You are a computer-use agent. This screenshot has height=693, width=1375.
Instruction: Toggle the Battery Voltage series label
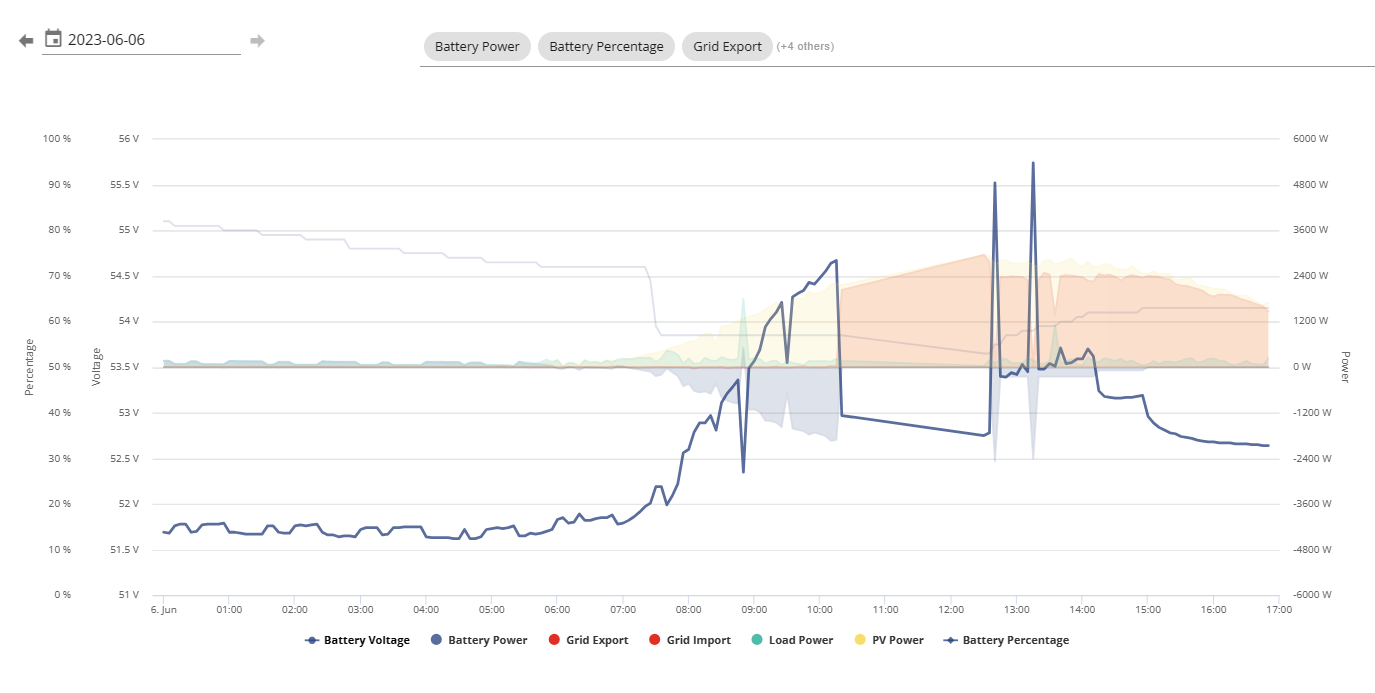pos(367,640)
